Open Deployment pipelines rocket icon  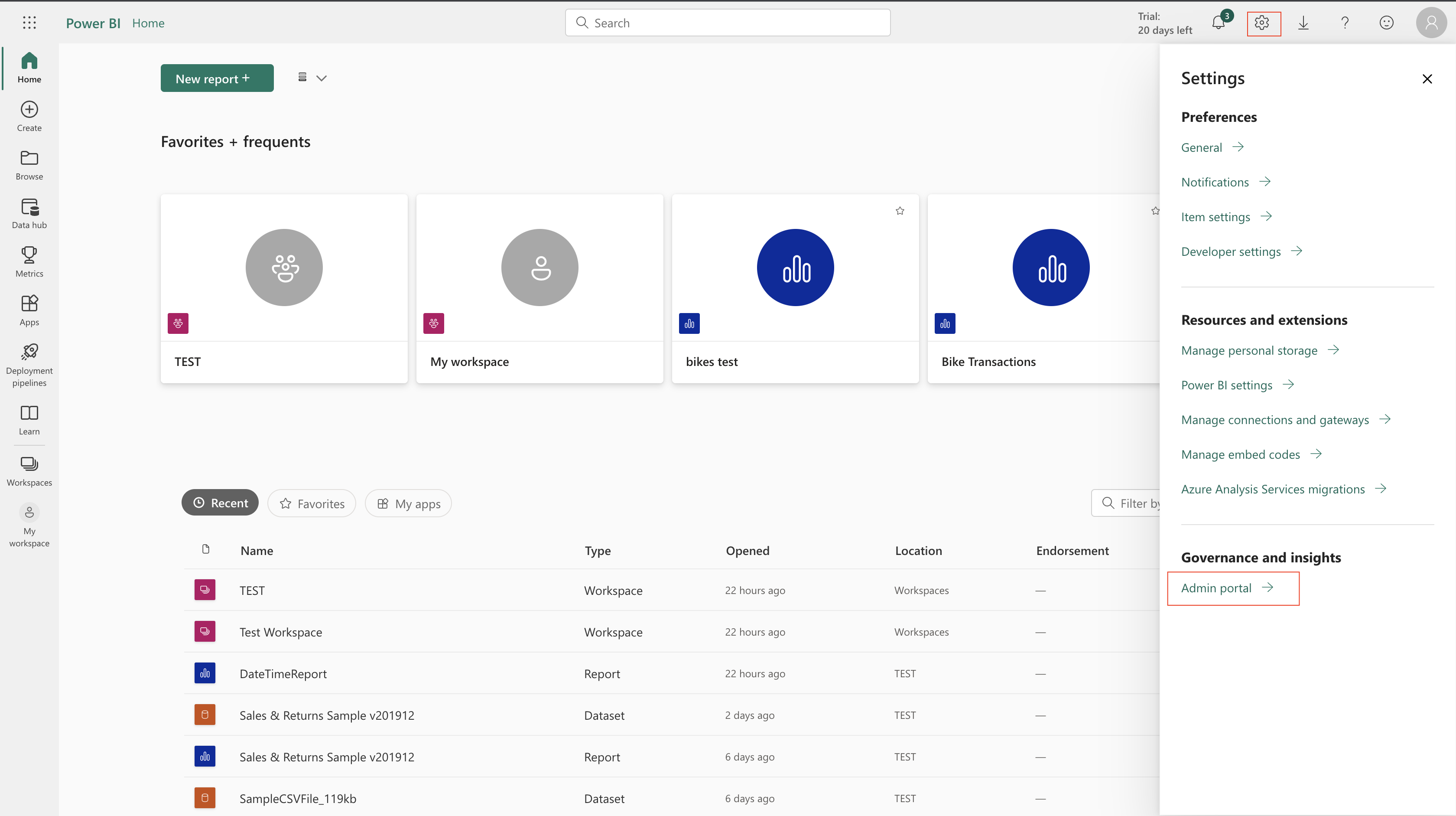coord(29,365)
